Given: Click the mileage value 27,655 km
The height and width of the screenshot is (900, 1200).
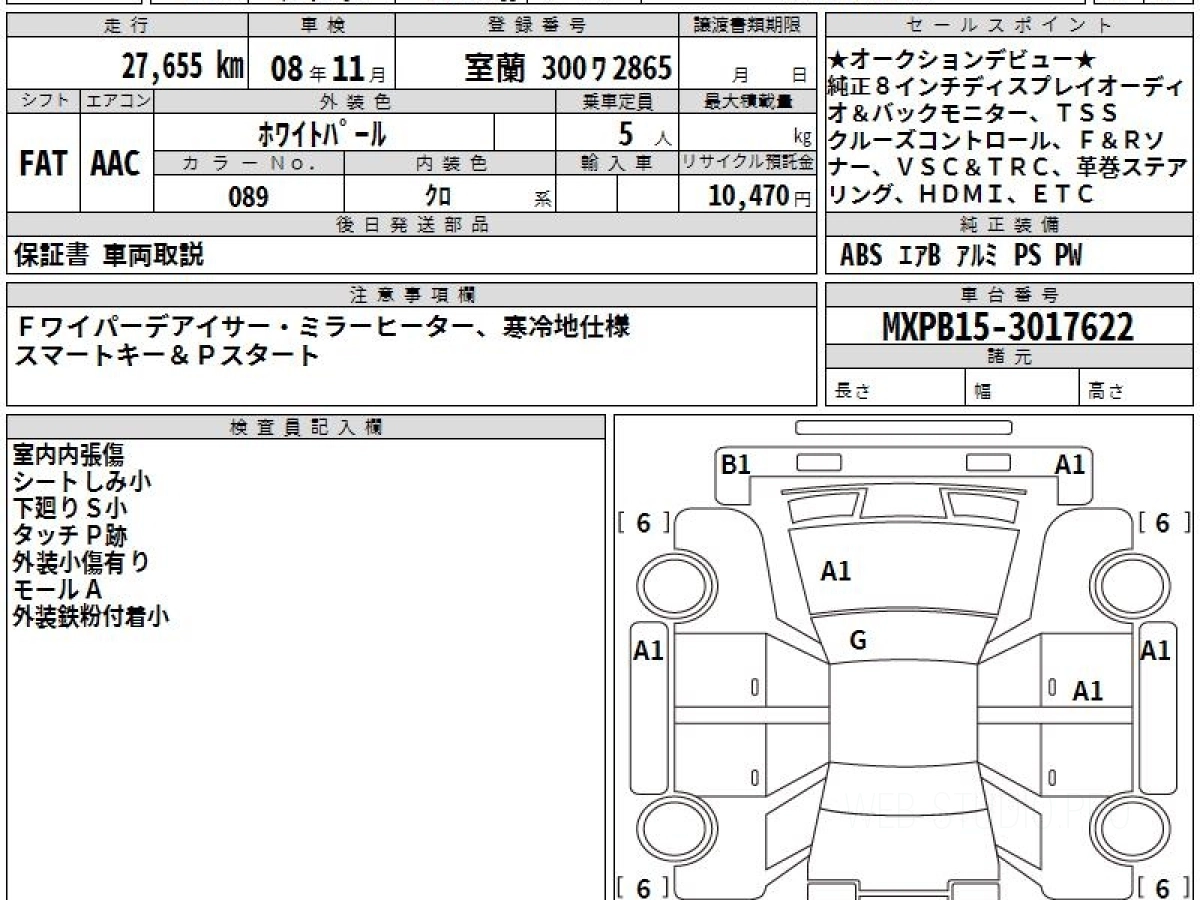Looking at the screenshot, I should coord(183,67).
